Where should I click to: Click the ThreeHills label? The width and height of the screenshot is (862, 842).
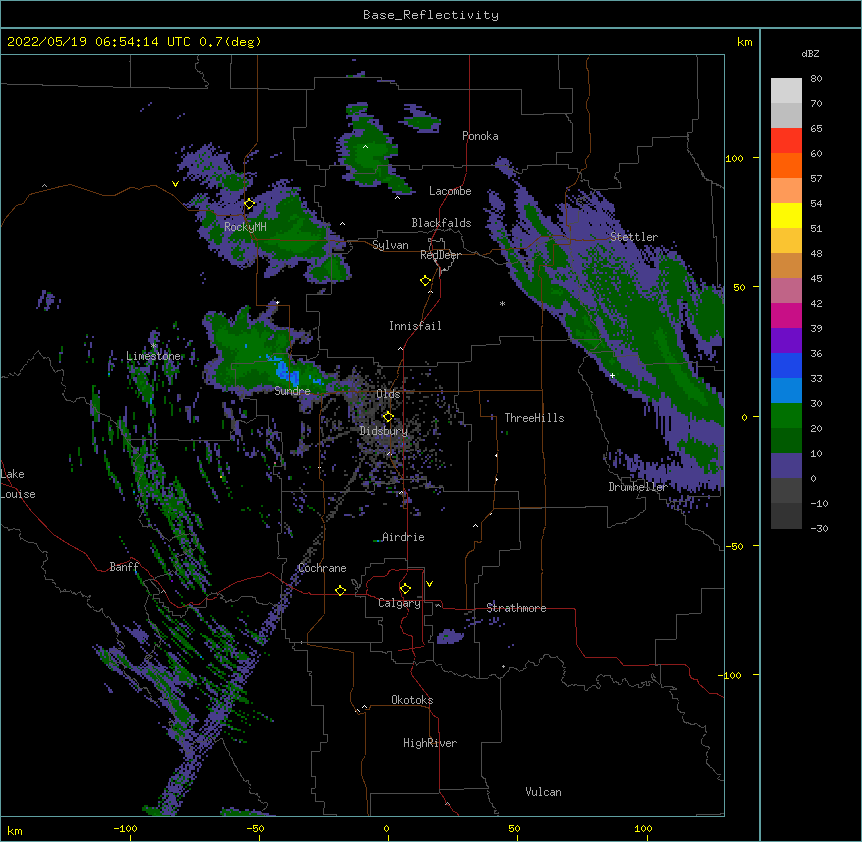534,418
